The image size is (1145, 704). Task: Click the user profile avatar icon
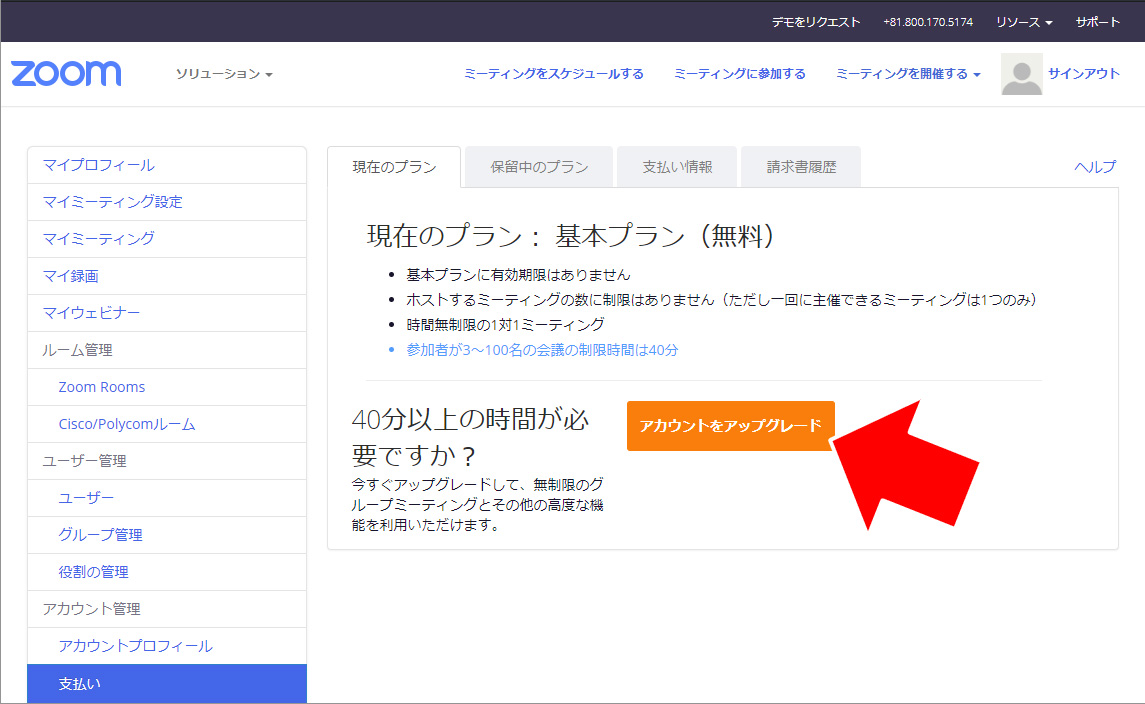(x=1021, y=74)
